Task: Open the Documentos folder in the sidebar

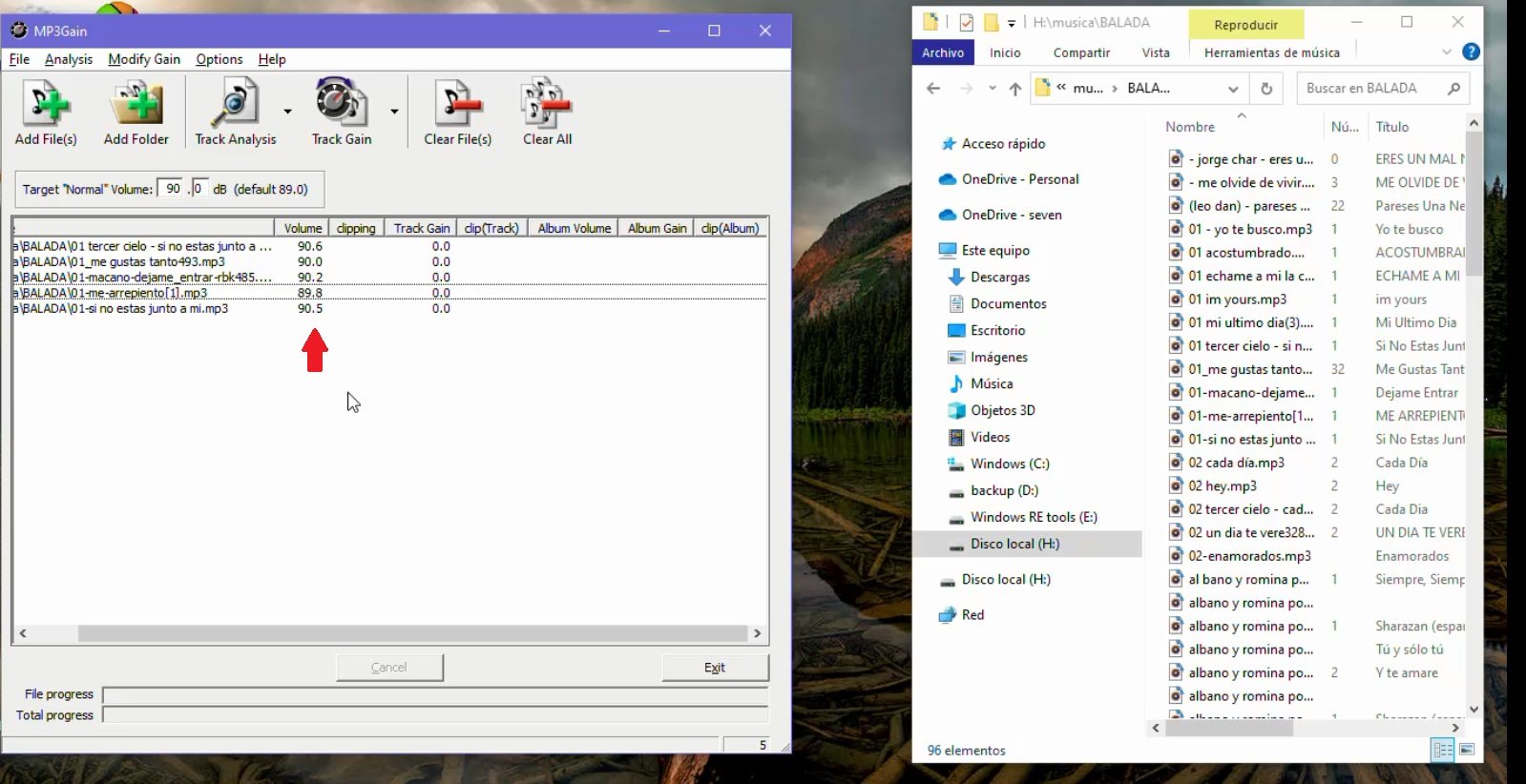Action: [1008, 303]
